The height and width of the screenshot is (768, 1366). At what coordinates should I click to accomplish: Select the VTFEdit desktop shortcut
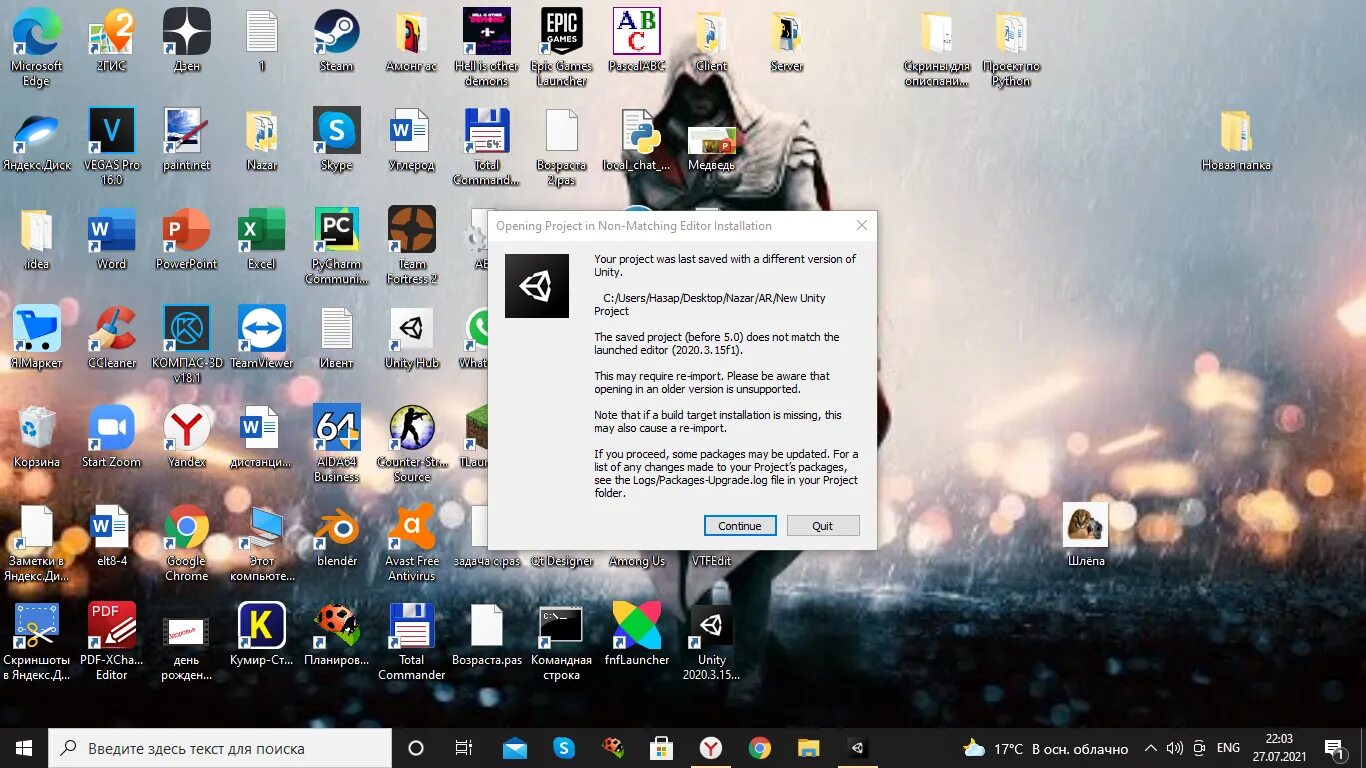[711, 560]
